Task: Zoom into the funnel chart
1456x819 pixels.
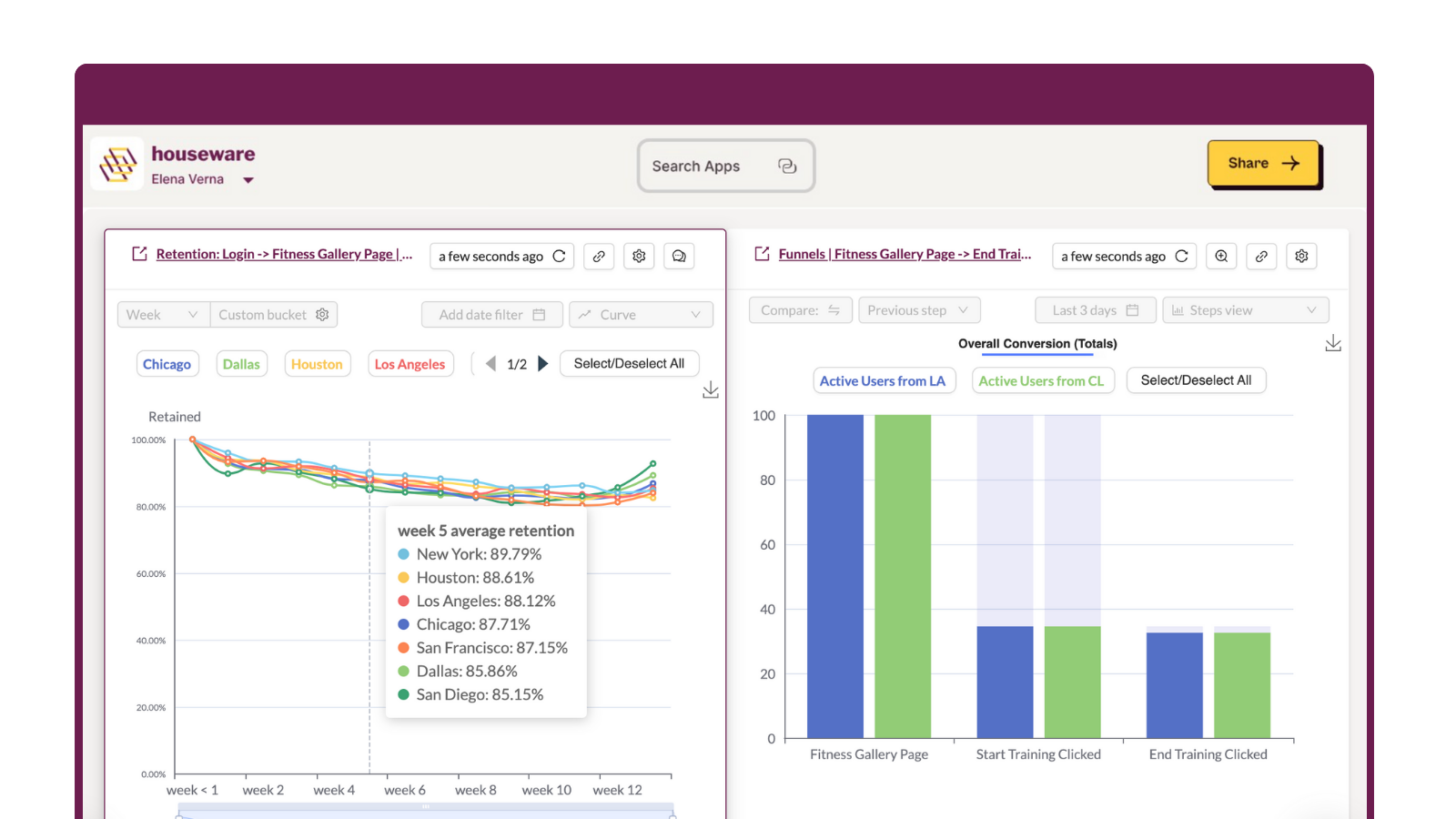Action: point(1221,256)
